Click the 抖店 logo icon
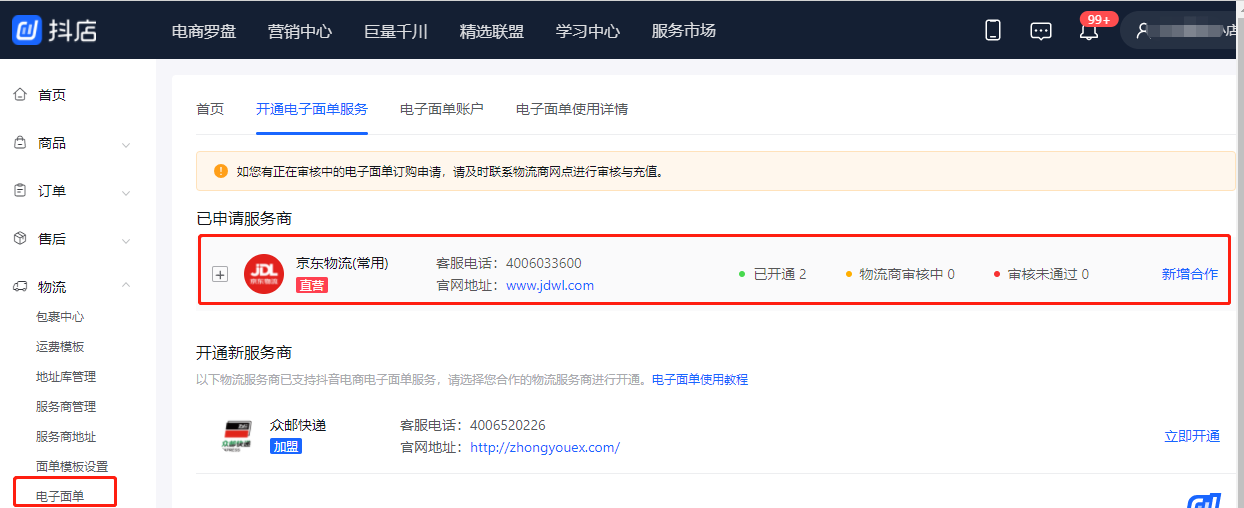1244x508 pixels. click(27, 30)
